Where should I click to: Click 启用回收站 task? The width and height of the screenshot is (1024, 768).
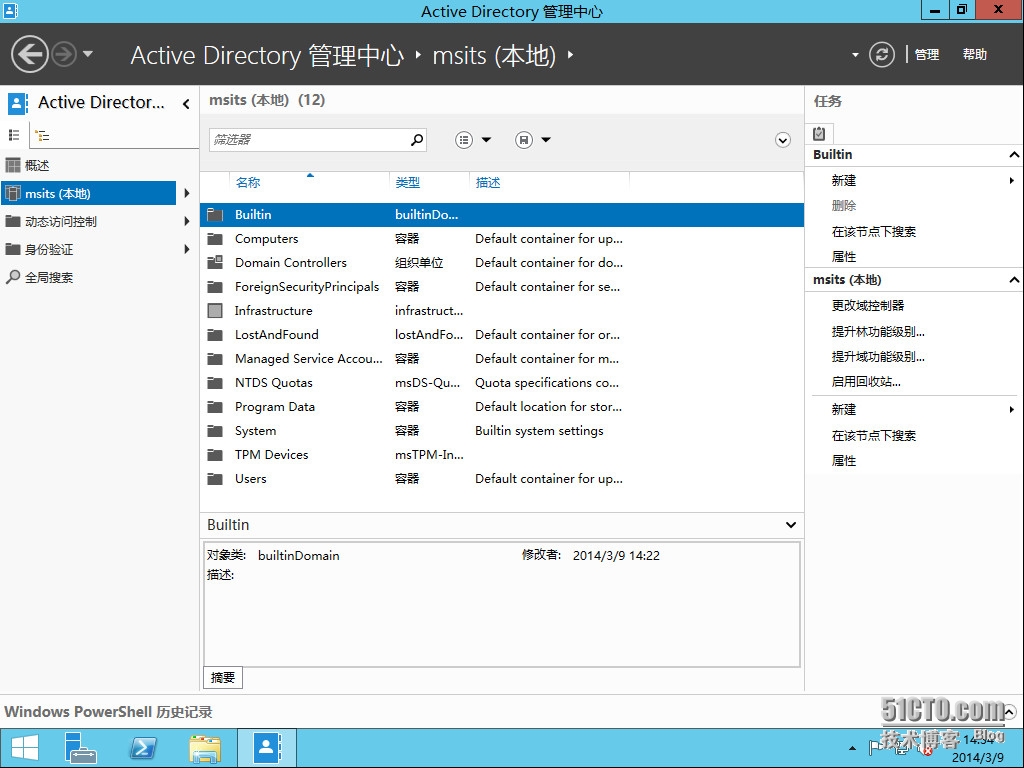click(866, 382)
